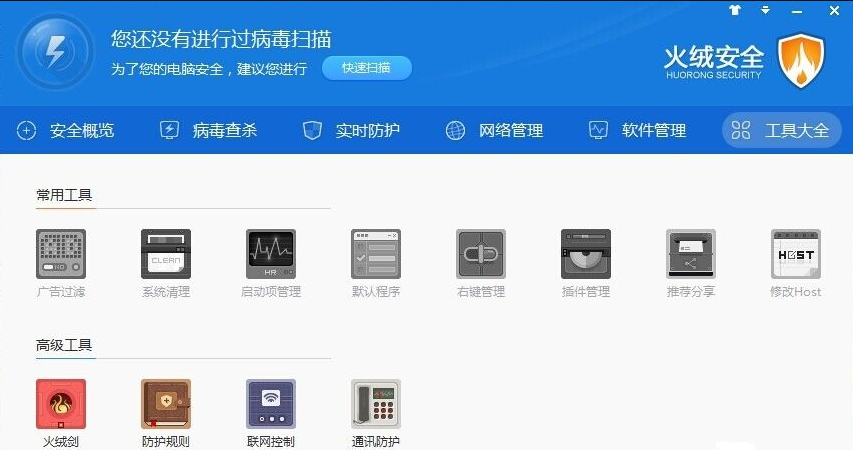This screenshot has width=853, height=450.
Task: Click the 快速扫描 quick scan button
Action: 366,68
